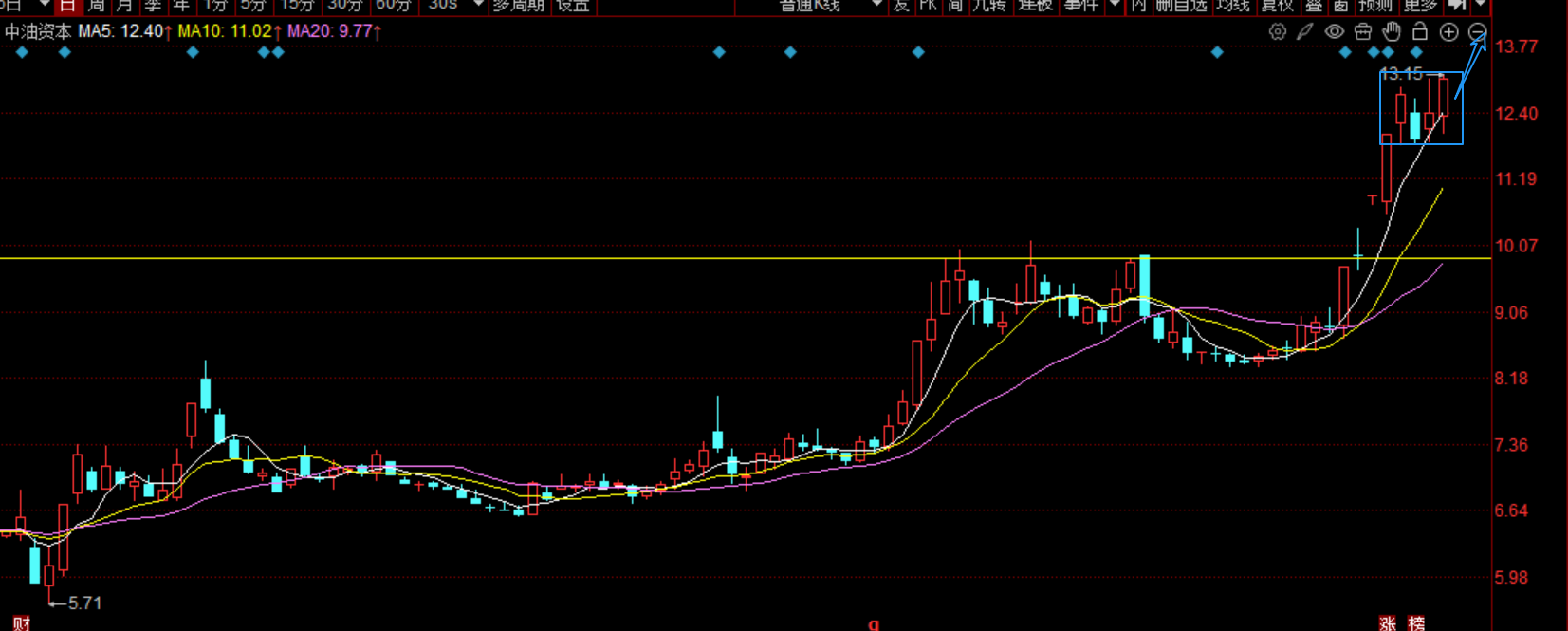Screen dimensions: 1568x631
Task: Open chart settings gear icon
Action: pos(1278,31)
